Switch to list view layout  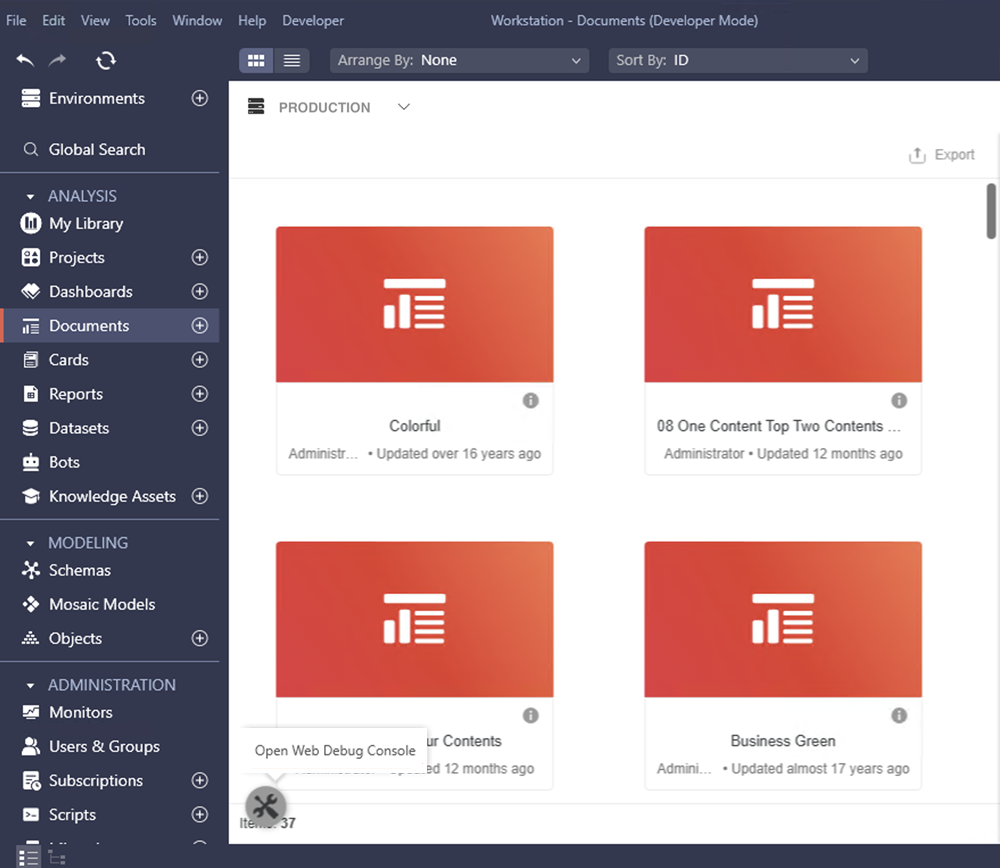[292, 61]
